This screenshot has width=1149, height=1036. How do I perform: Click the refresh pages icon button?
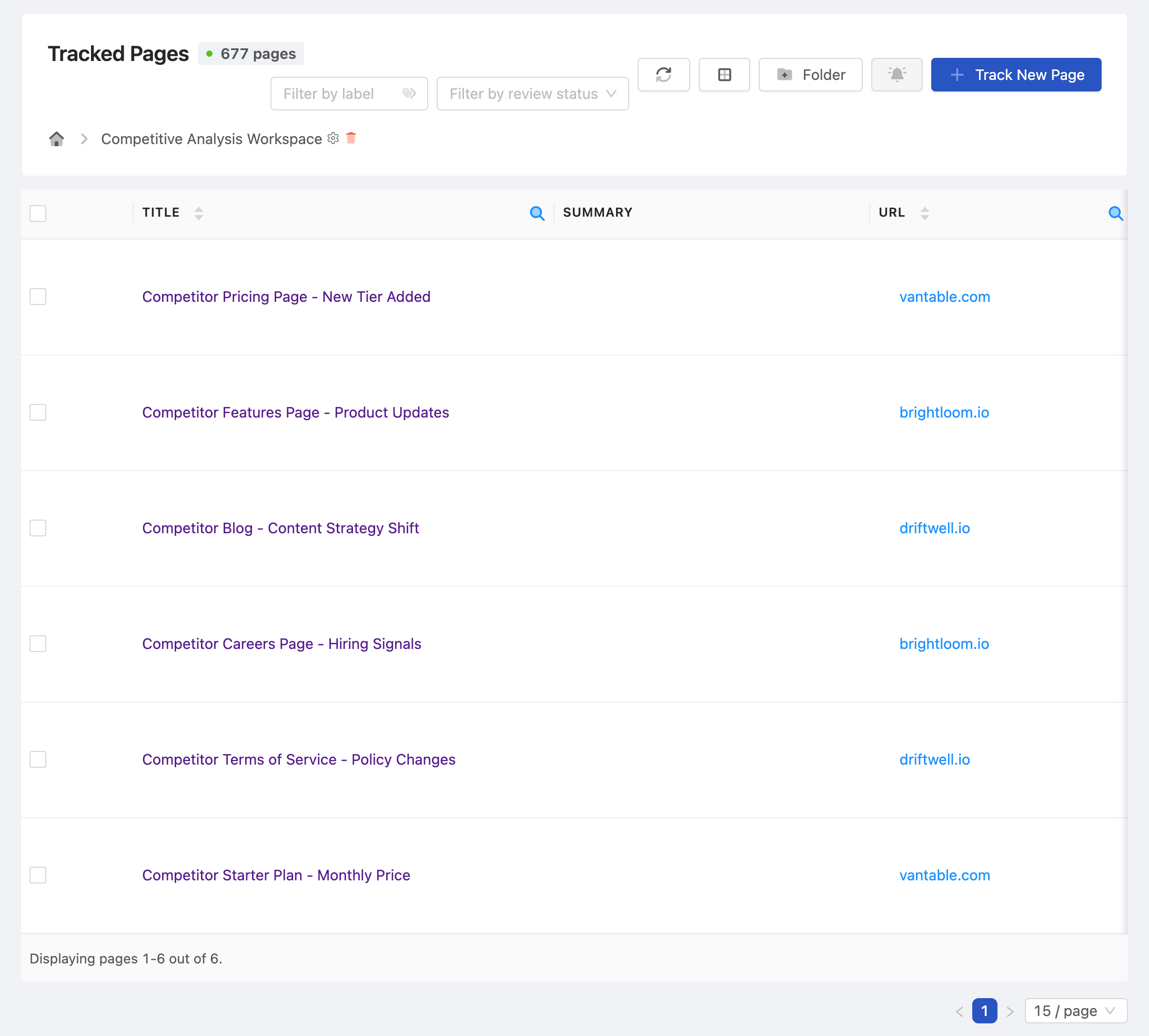point(663,75)
